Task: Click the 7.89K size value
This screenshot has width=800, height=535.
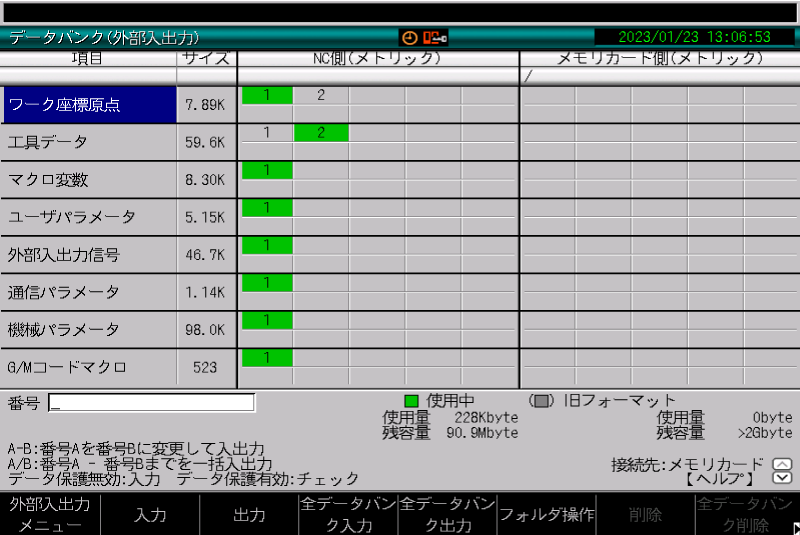Action: 205,105
